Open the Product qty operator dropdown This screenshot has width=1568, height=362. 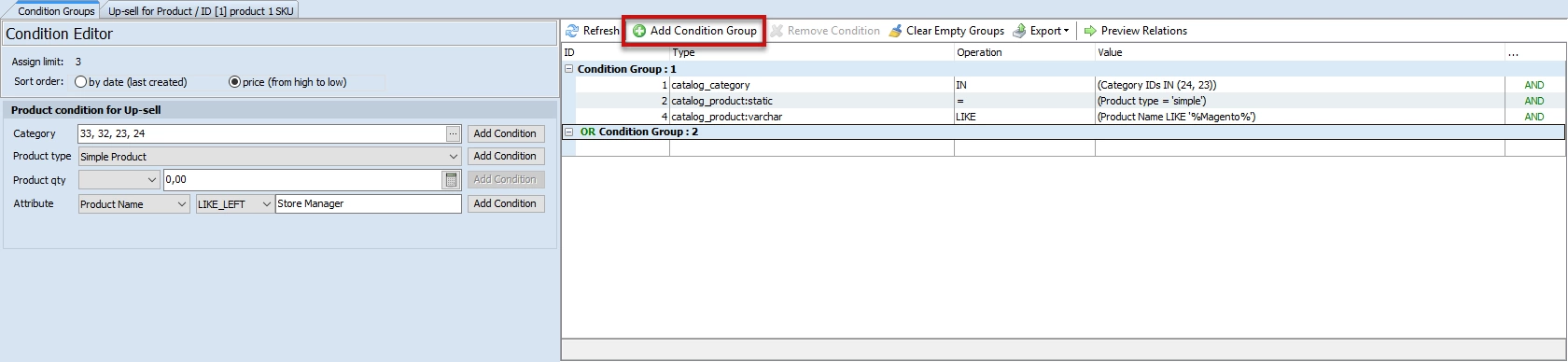(x=119, y=179)
